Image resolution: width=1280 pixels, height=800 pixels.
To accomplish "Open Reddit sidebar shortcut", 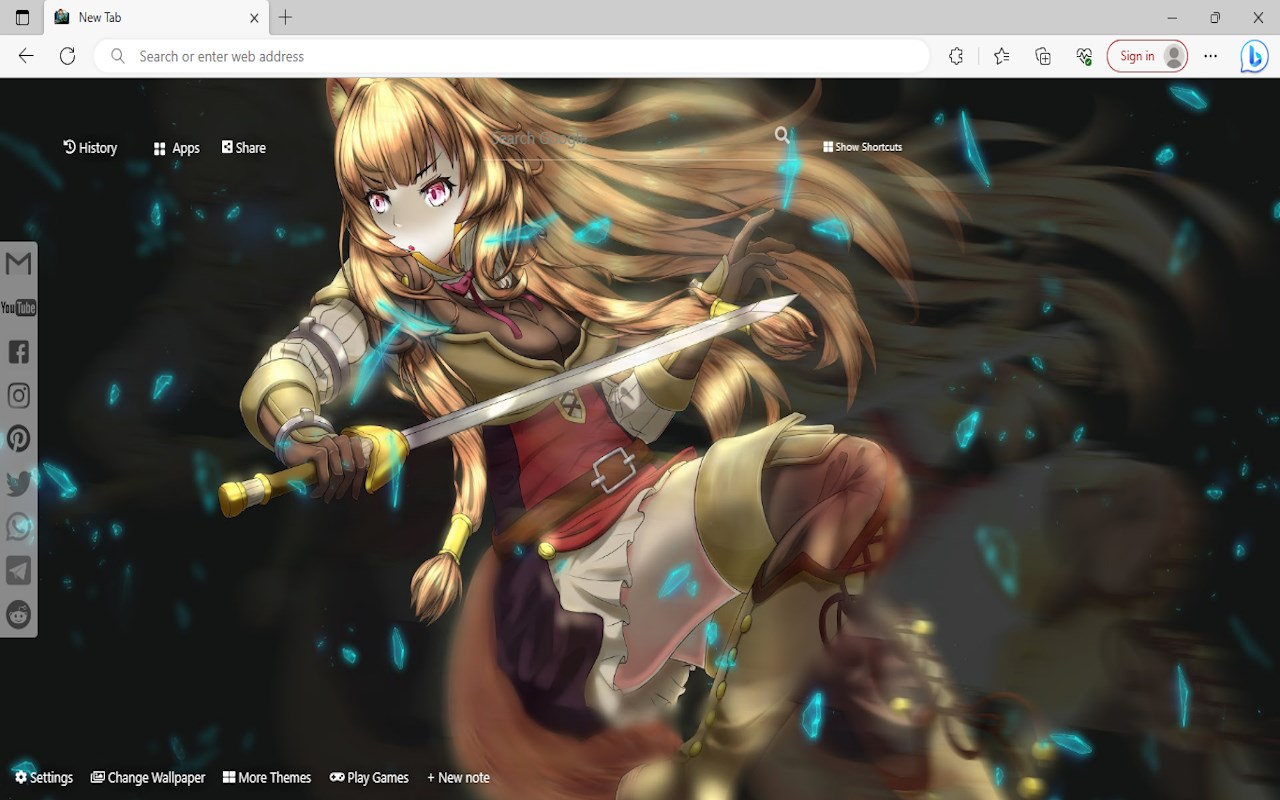I will (19, 615).
